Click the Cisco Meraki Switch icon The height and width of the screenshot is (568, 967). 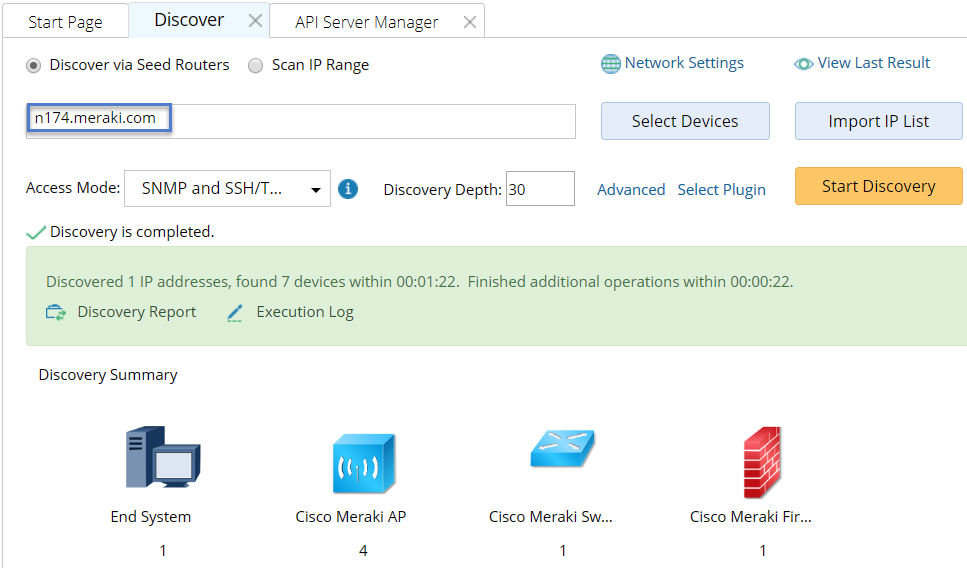tap(562, 448)
